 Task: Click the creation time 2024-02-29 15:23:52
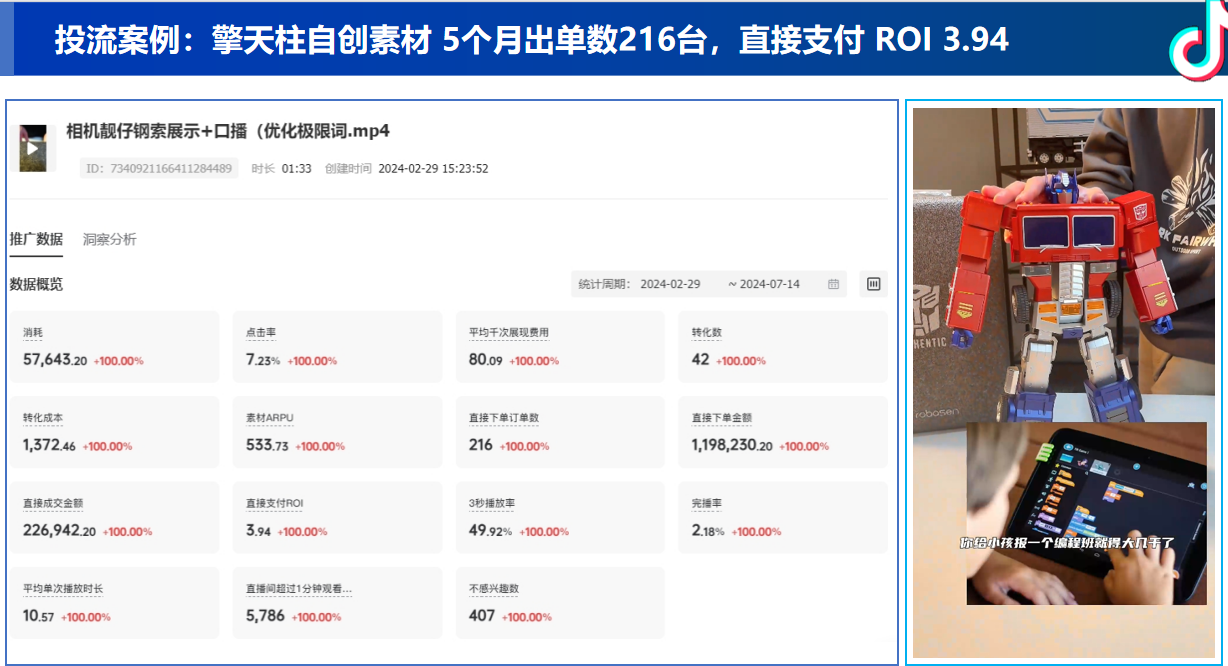433,169
